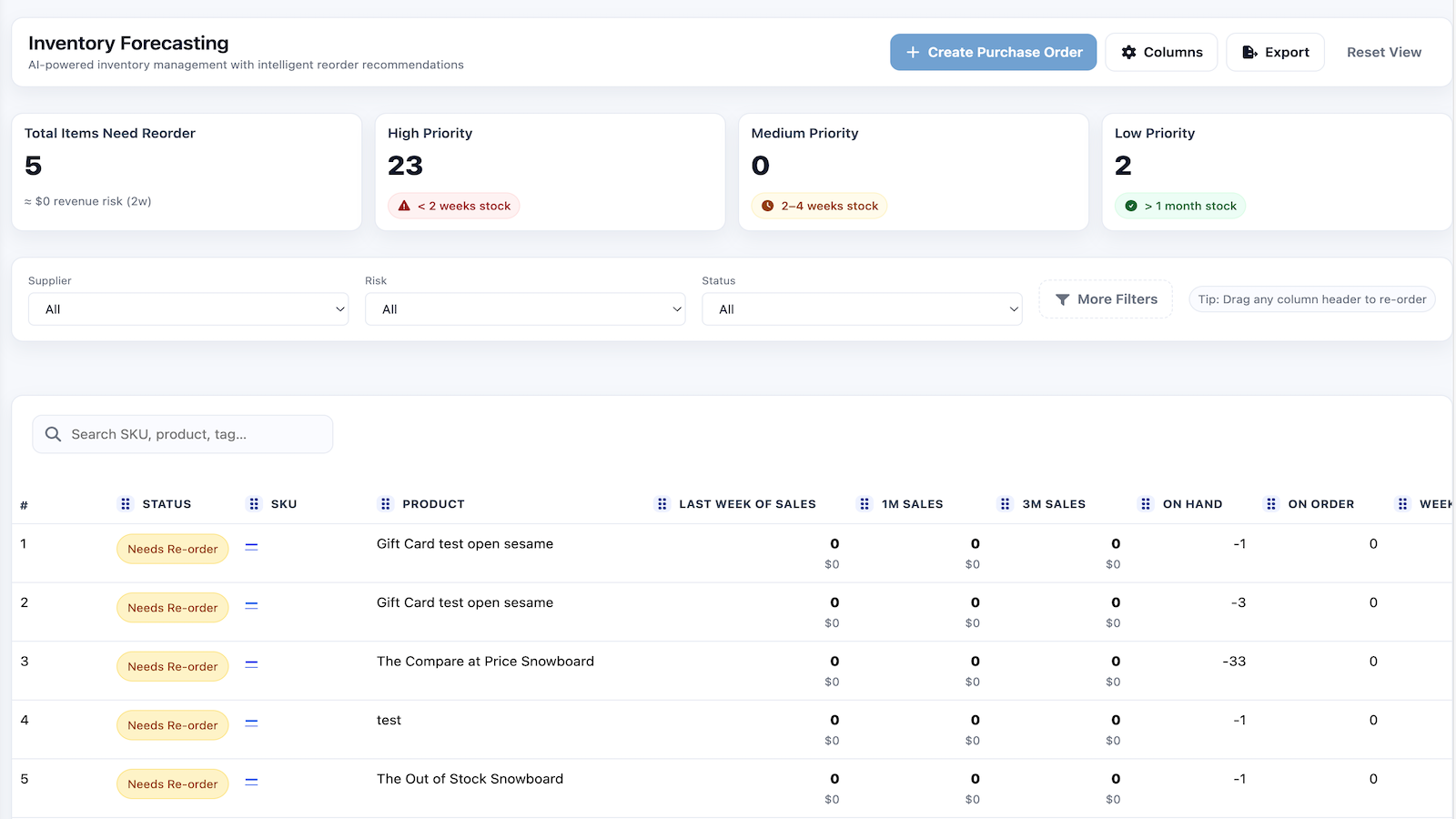This screenshot has width=1456, height=819.
Task: Open the Status filter dropdown
Action: click(x=862, y=308)
